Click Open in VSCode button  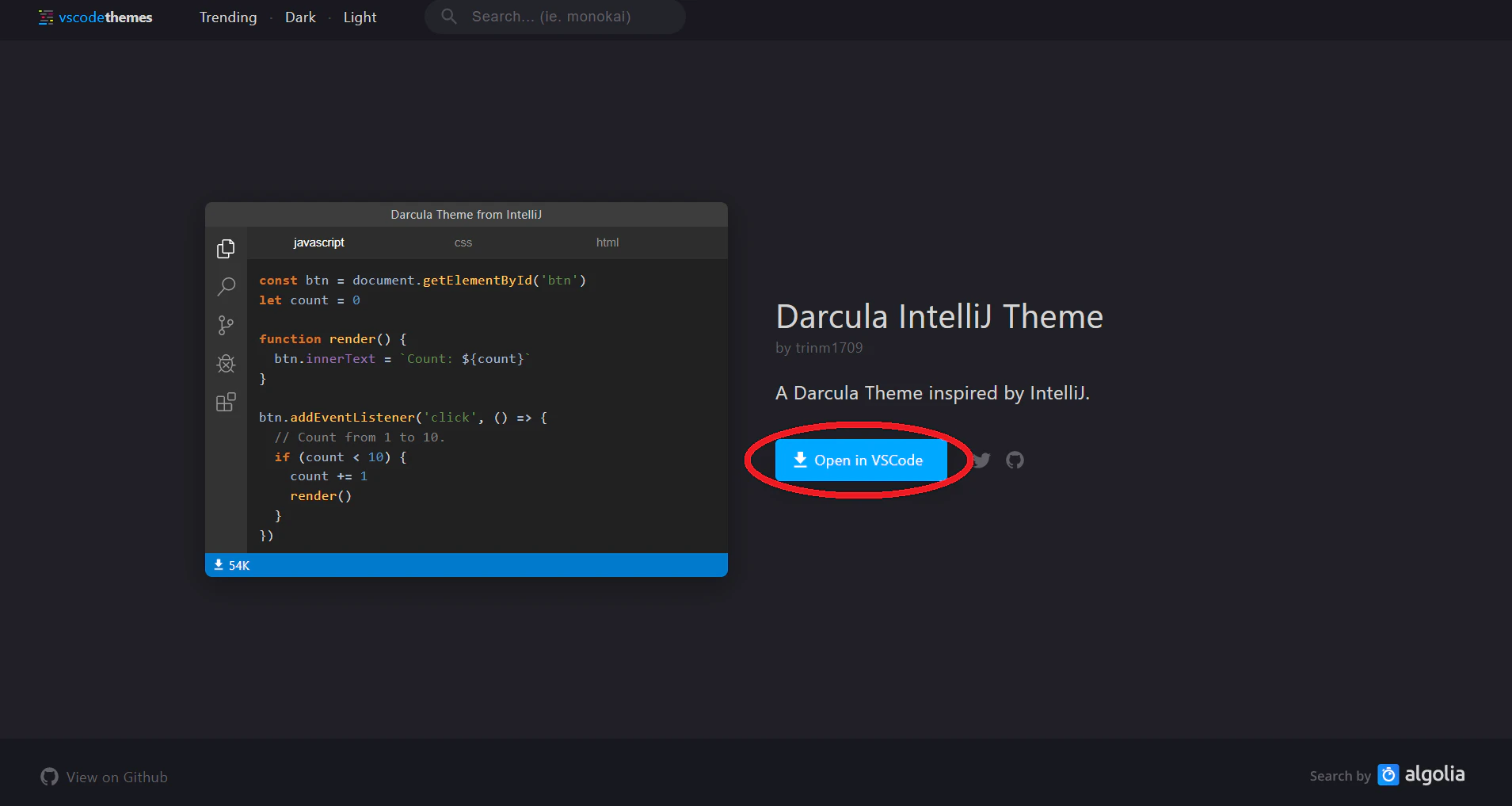861,460
